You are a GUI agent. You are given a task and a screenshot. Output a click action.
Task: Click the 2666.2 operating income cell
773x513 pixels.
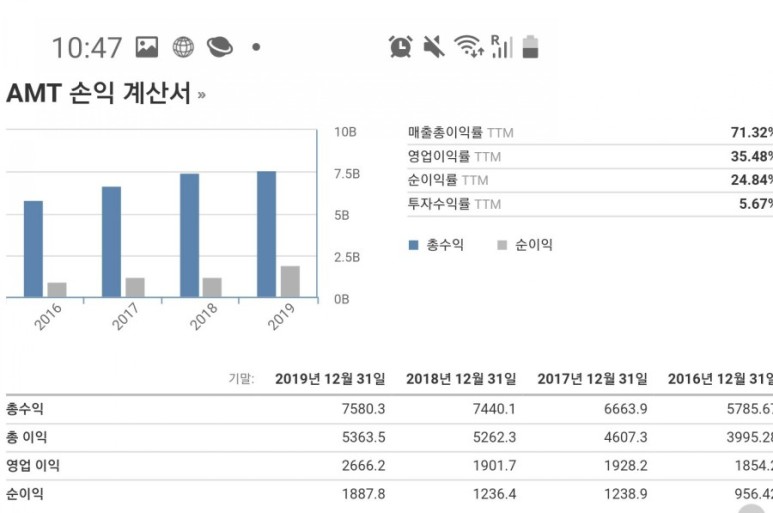363,466
